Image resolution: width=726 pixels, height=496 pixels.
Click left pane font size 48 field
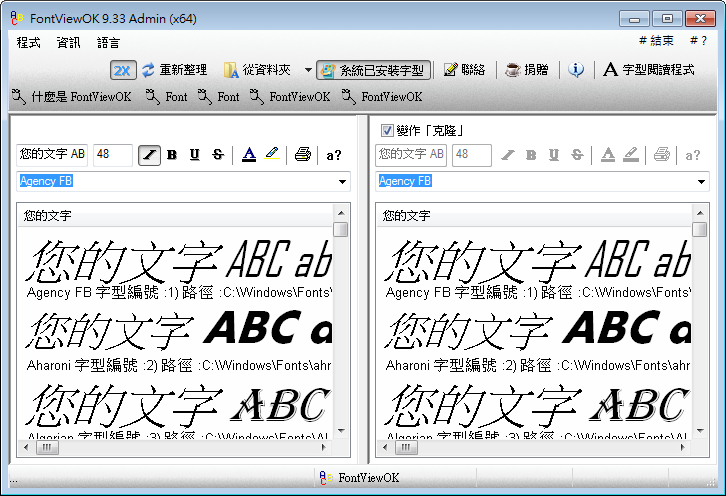(113, 155)
